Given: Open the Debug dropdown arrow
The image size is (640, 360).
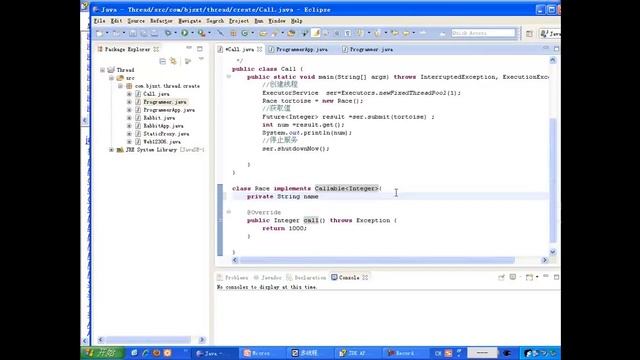Looking at the screenshot, I should point(175,33).
